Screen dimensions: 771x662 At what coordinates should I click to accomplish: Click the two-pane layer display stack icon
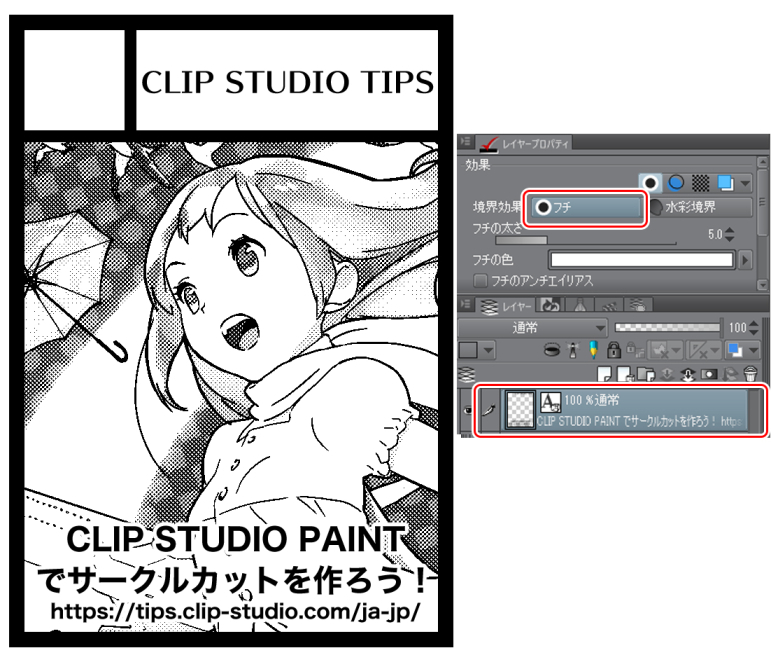click(x=466, y=374)
